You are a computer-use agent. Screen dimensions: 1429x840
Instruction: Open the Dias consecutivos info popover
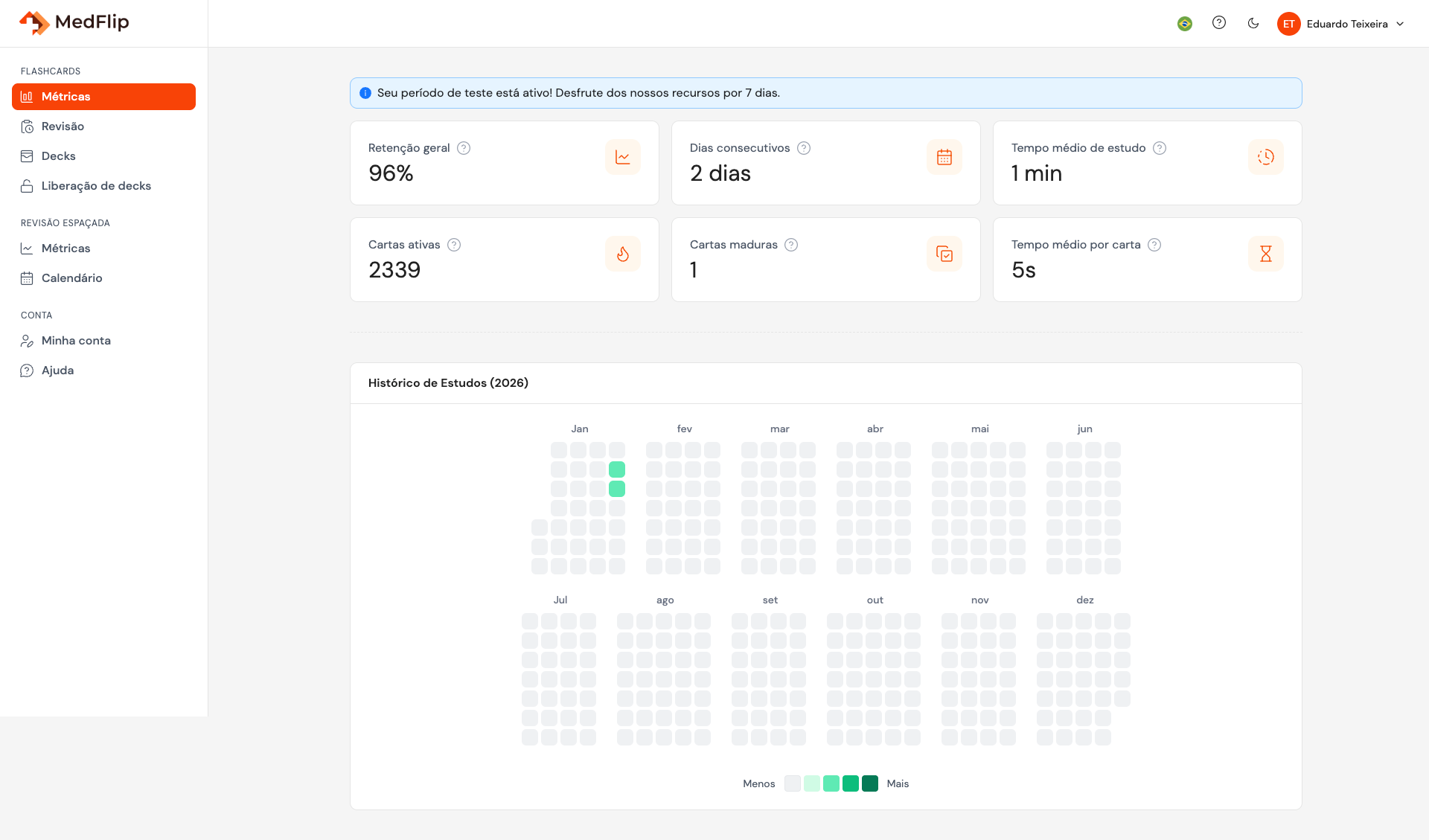tap(804, 148)
